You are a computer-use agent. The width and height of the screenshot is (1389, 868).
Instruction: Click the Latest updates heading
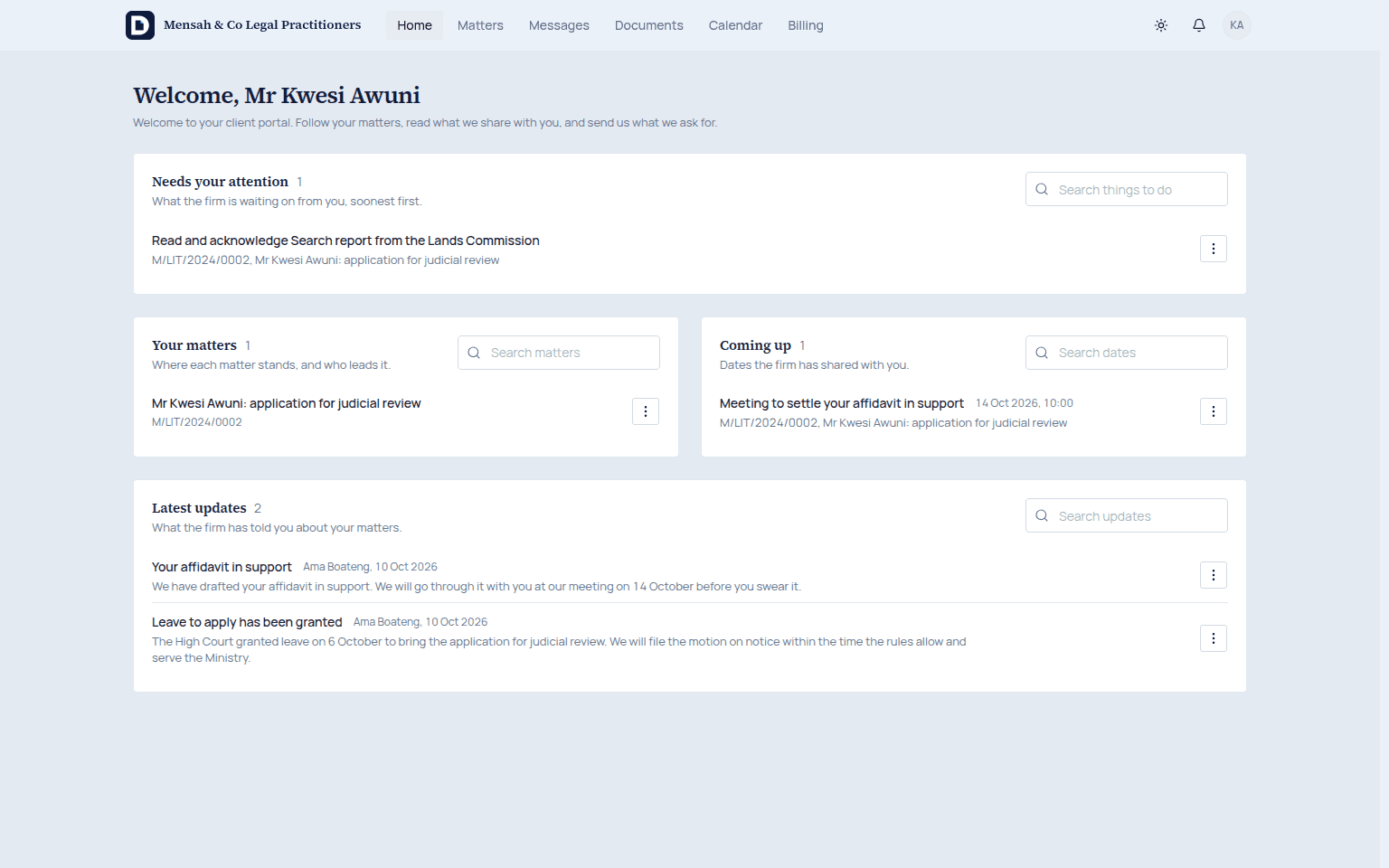click(199, 508)
